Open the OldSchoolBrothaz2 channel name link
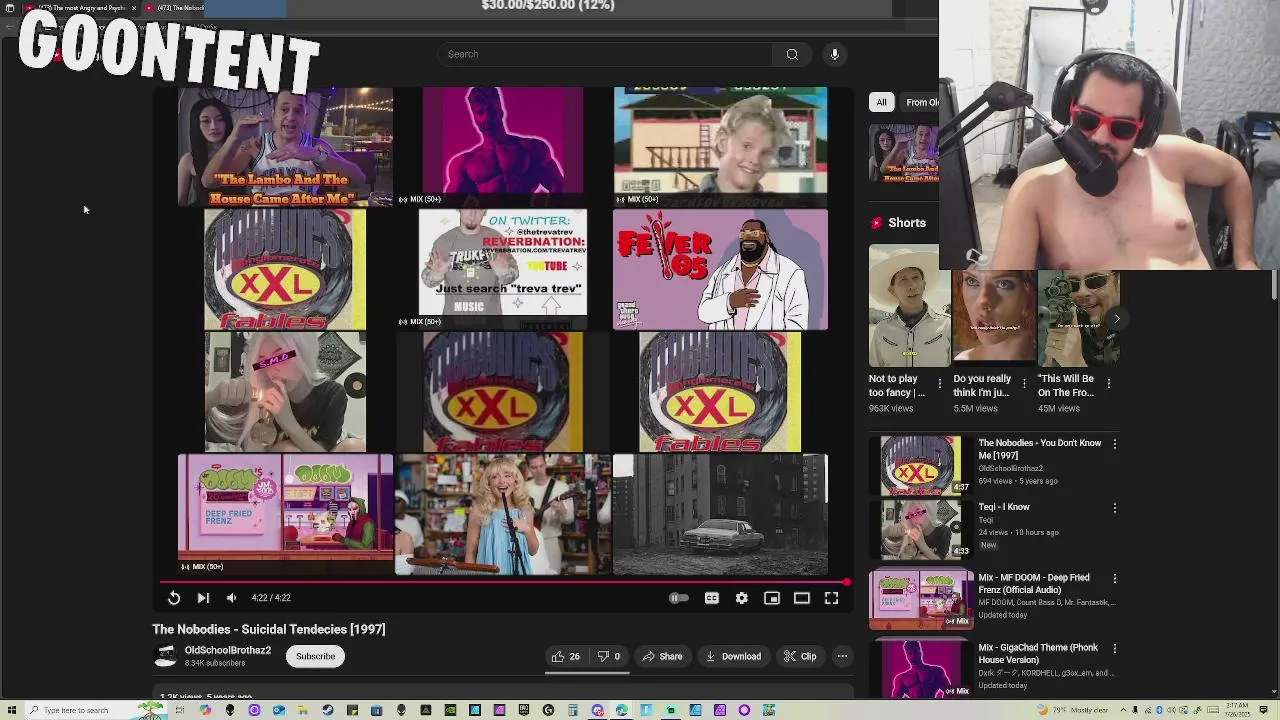1280x720 pixels. tap(227, 650)
